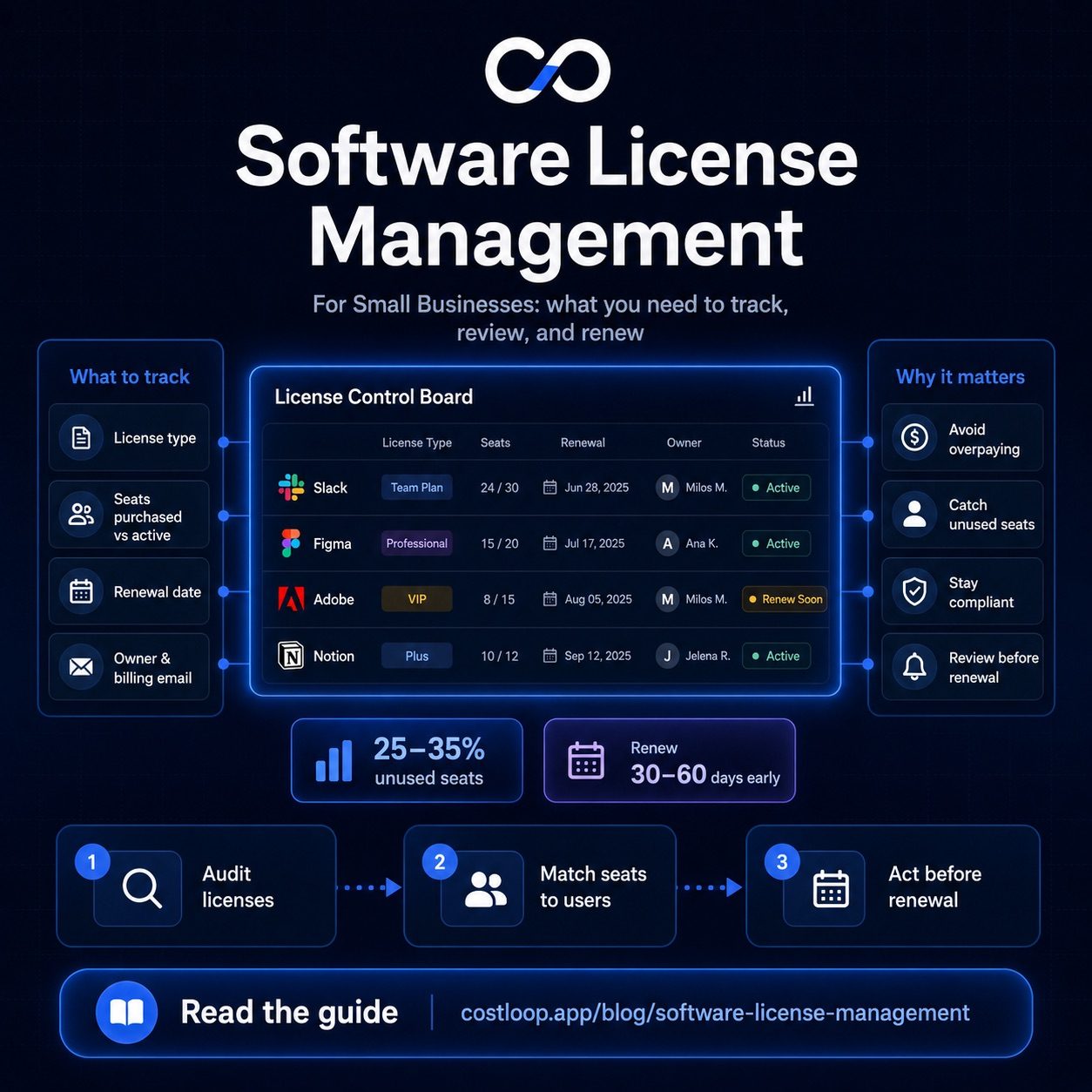Select the Team Plan badge
1092x1092 pixels.
(416, 488)
